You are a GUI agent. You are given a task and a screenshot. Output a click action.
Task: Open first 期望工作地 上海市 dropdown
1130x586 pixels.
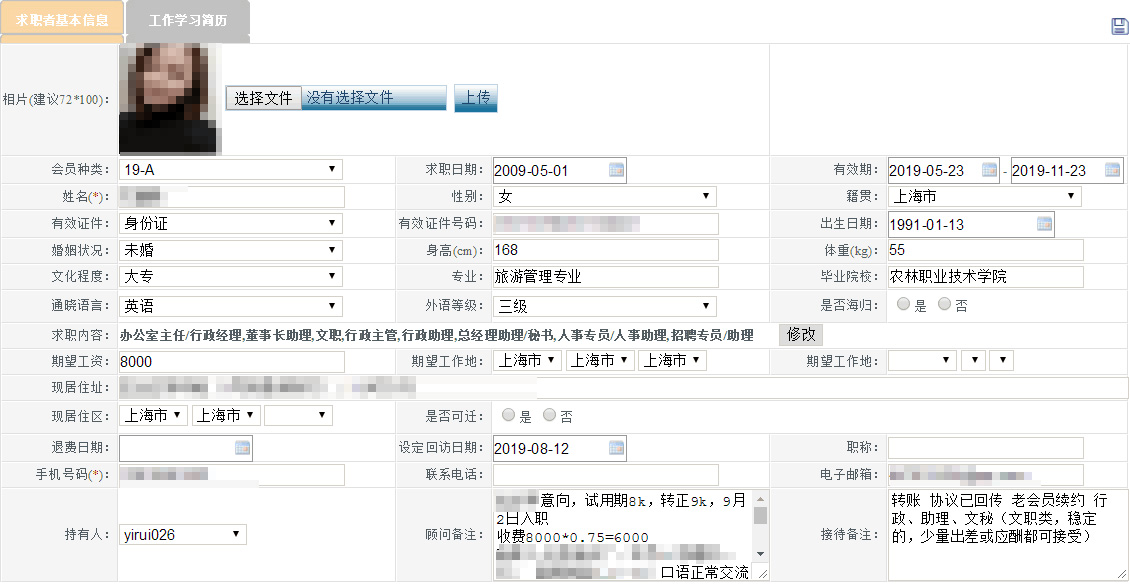pyautogui.click(x=528, y=360)
